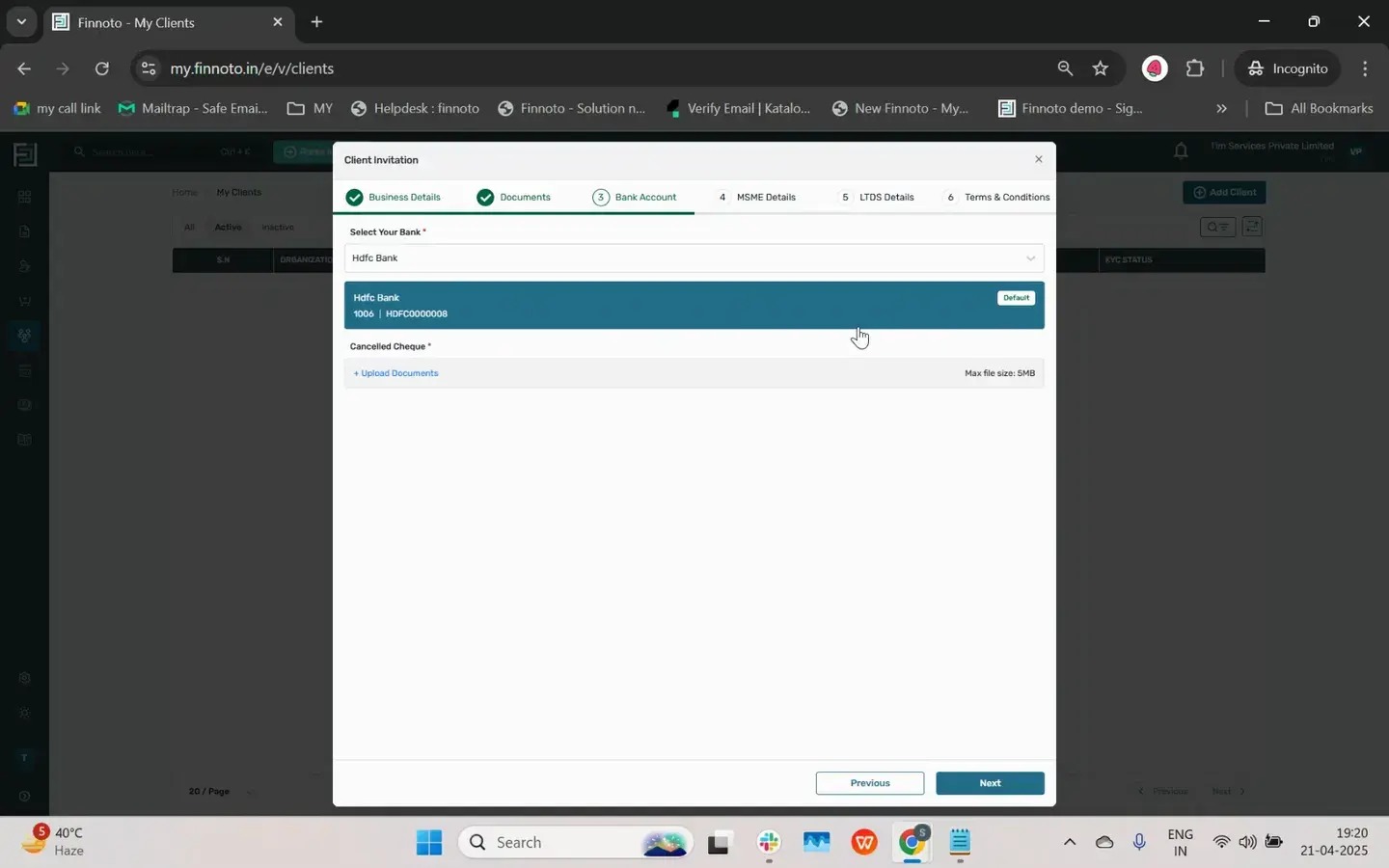The image size is (1389, 868).
Task: Open Chrome three-dot menu
Action: (1365, 68)
